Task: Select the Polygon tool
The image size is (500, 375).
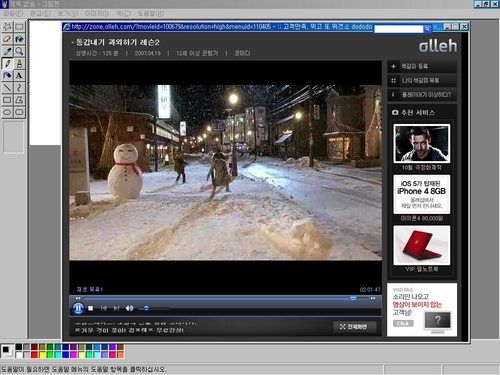Action: (19, 100)
